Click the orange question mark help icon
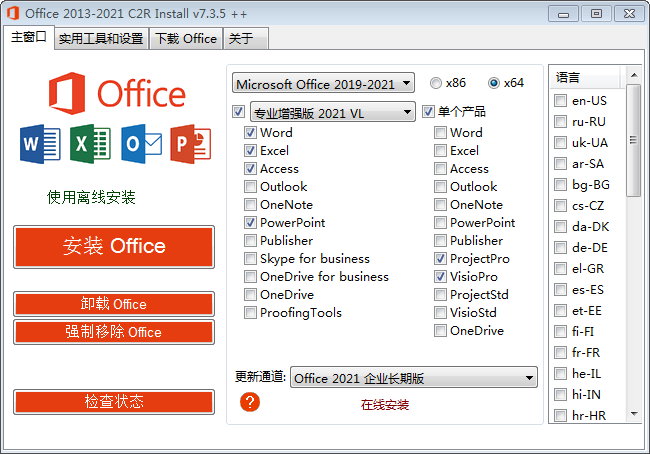The height and width of the screenshot is (454, 650). tap(250, 402)
